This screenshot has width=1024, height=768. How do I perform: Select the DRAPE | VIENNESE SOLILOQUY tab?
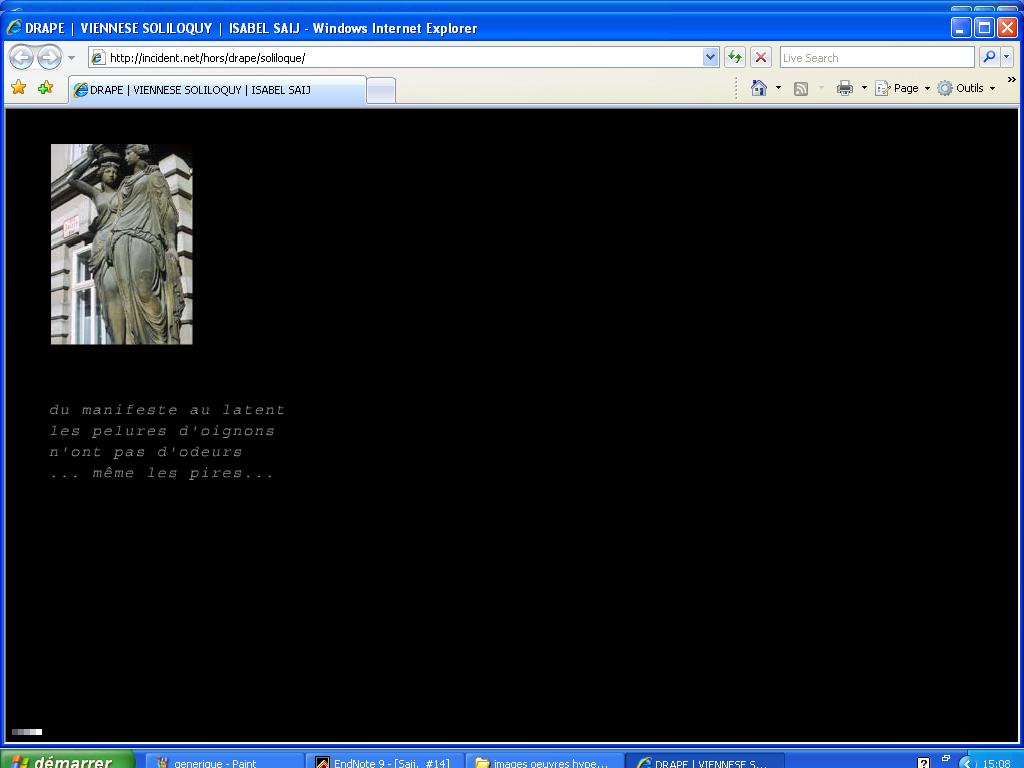[217, 90]
